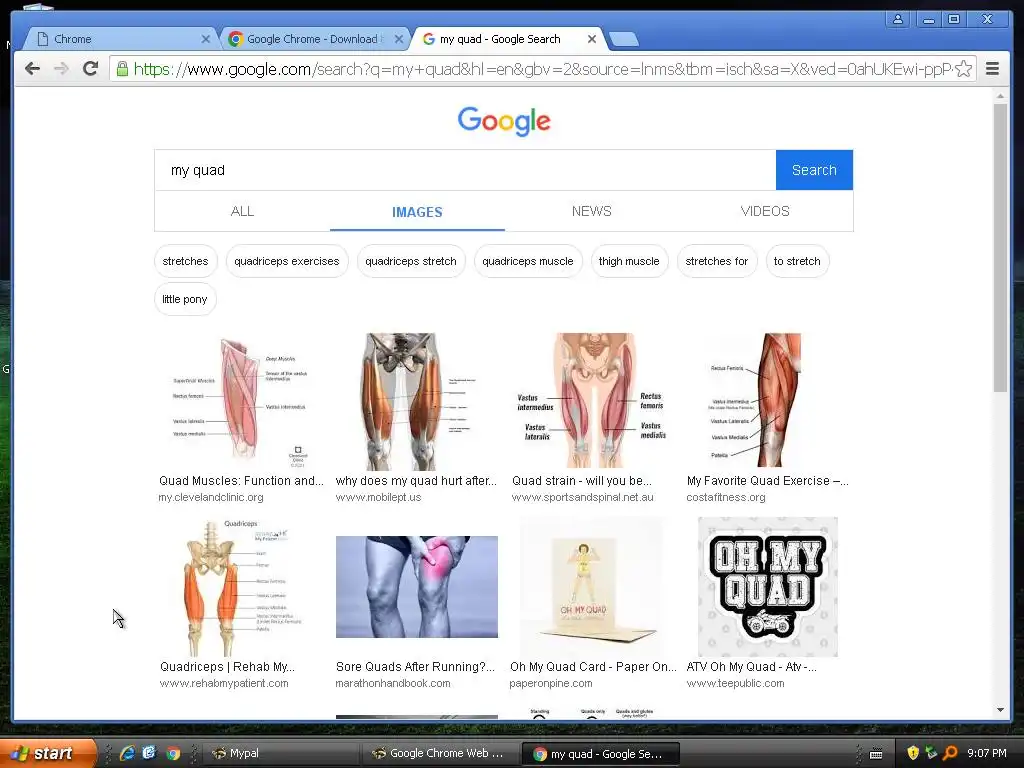Switch to the 'Chrome' tab
The width and height of the screenshot is (1024, 768).
[x=121, y=39]
